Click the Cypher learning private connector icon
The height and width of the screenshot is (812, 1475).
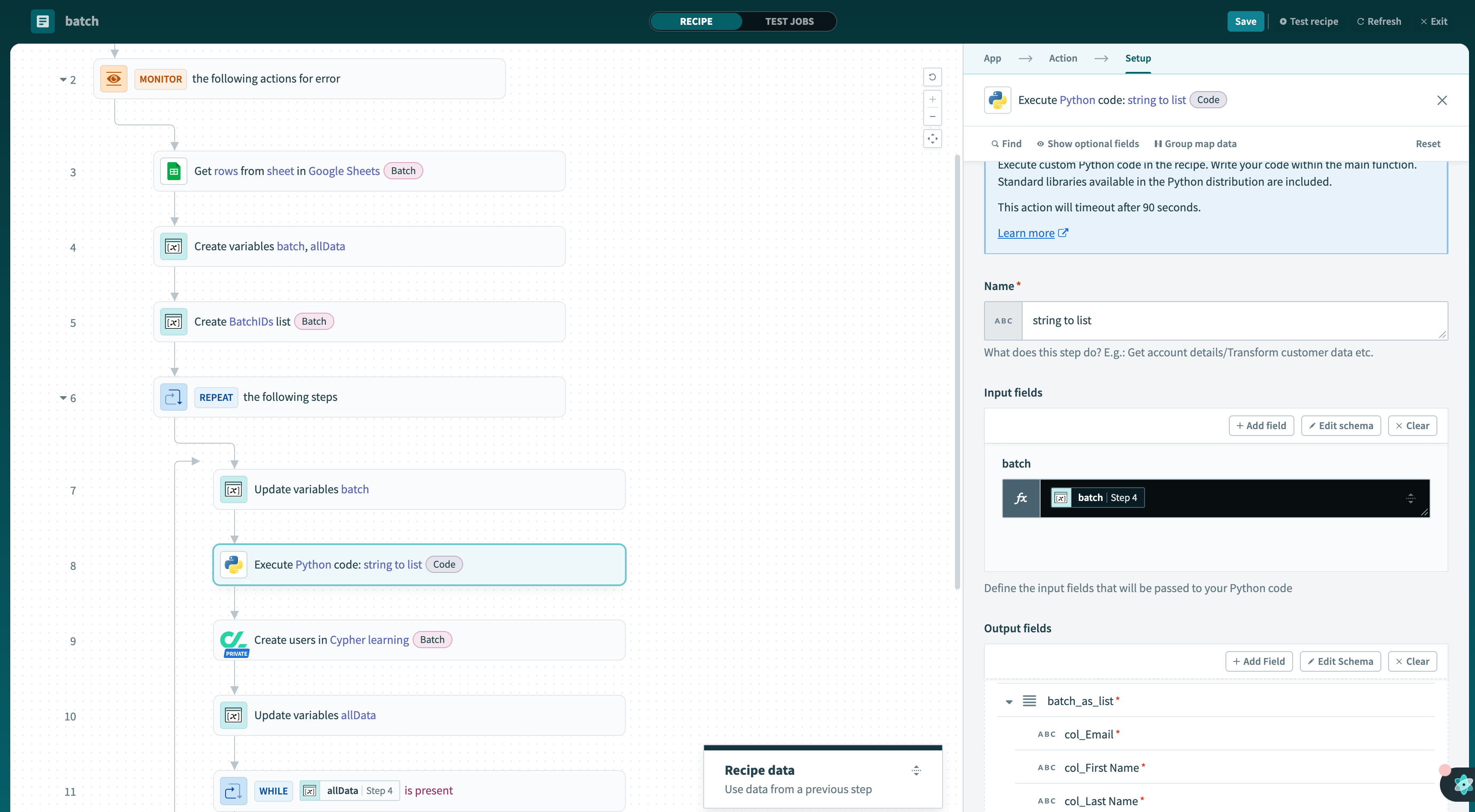tap(234, 640)
